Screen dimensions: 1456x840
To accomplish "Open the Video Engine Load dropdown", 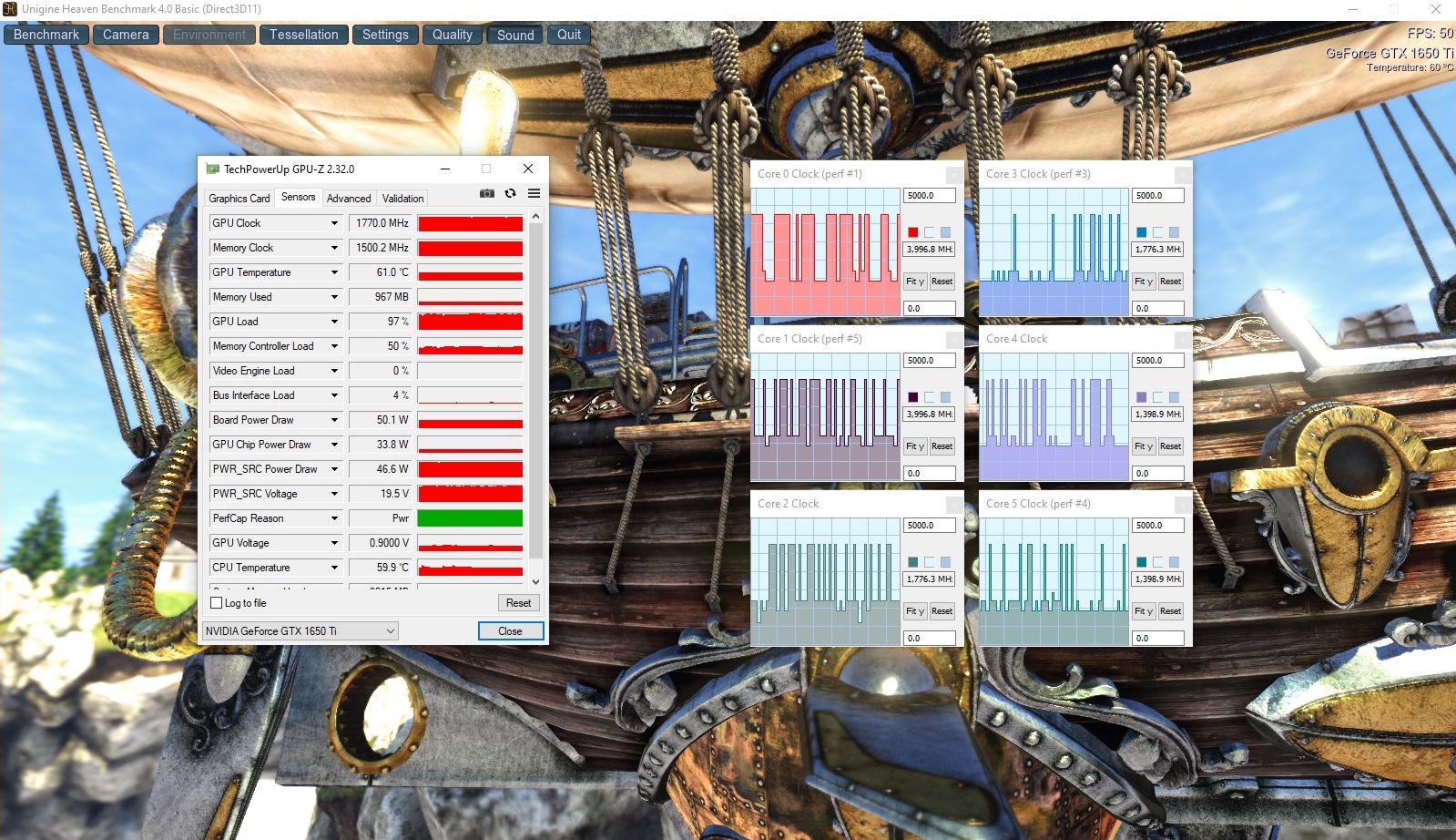I will (x=334, y=371).
